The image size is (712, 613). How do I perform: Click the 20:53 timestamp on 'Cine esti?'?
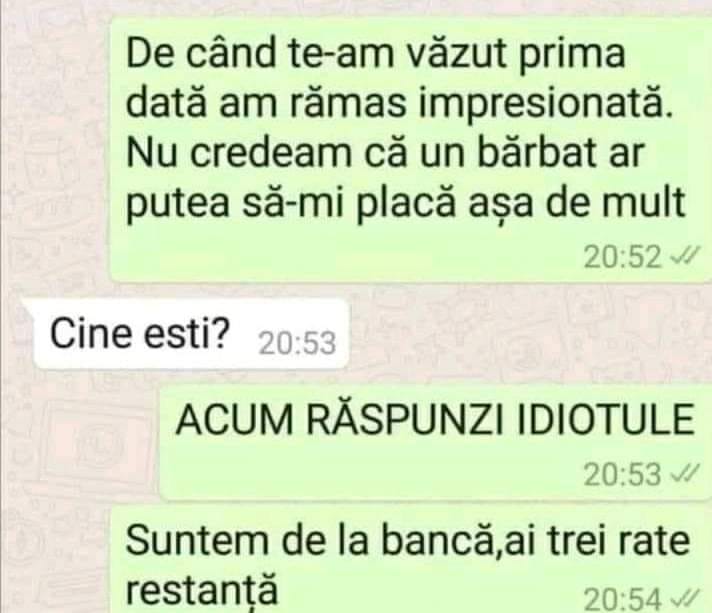coord(297,343)
